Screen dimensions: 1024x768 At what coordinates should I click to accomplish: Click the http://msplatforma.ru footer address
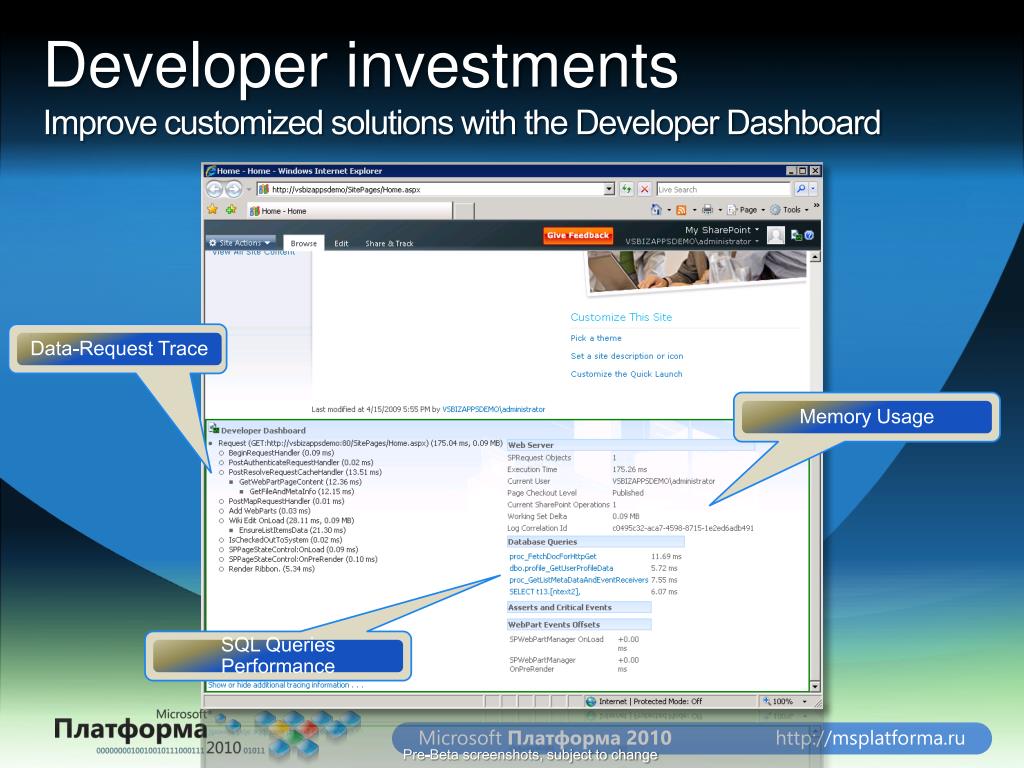(870, 738)
